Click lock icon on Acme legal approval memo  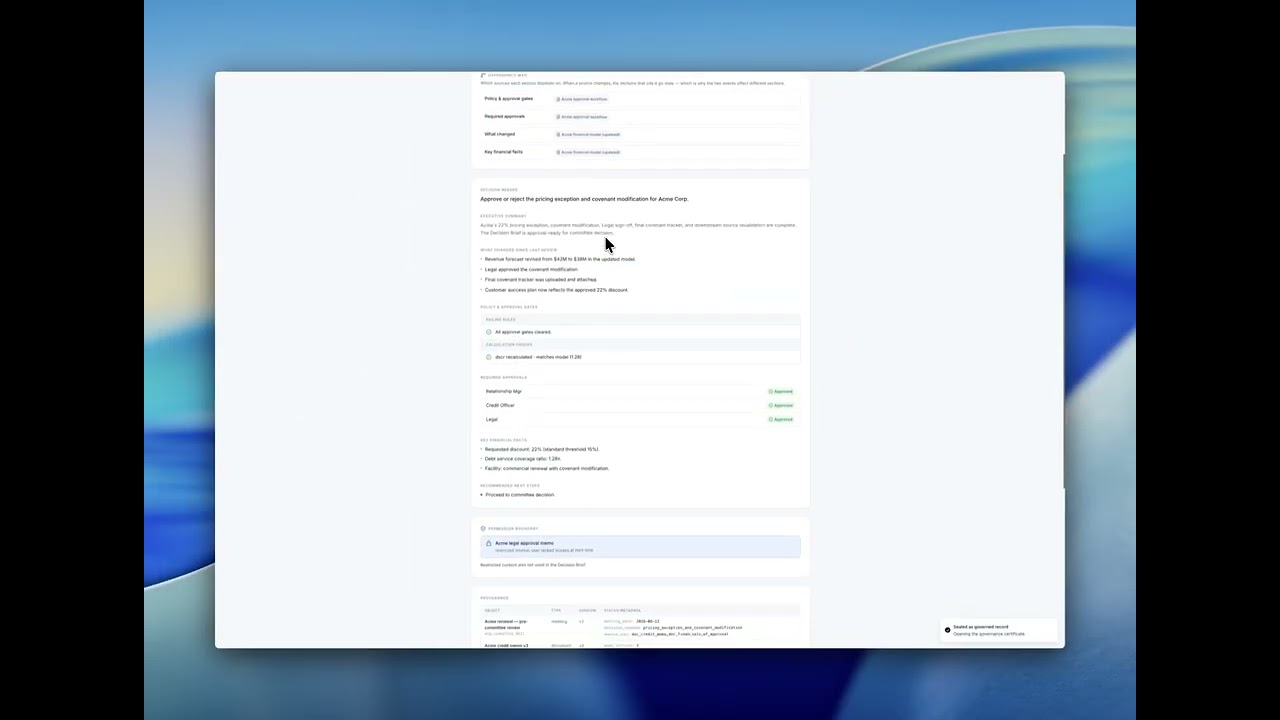pos(489,544)
